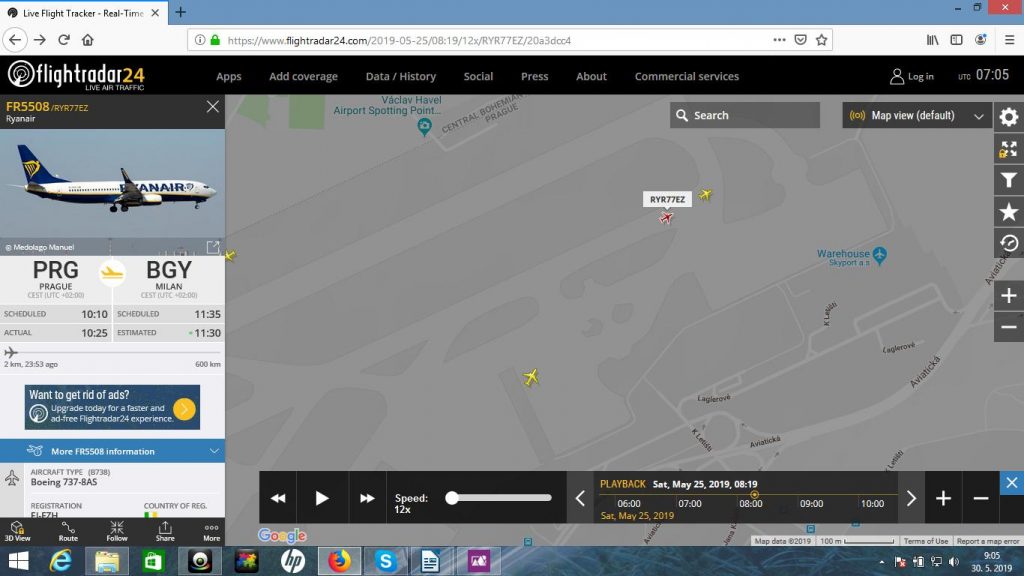
Task: Select the yellow aircraft next to RYR77EZ
Action: pyautogui.click(x=705, y=195)
